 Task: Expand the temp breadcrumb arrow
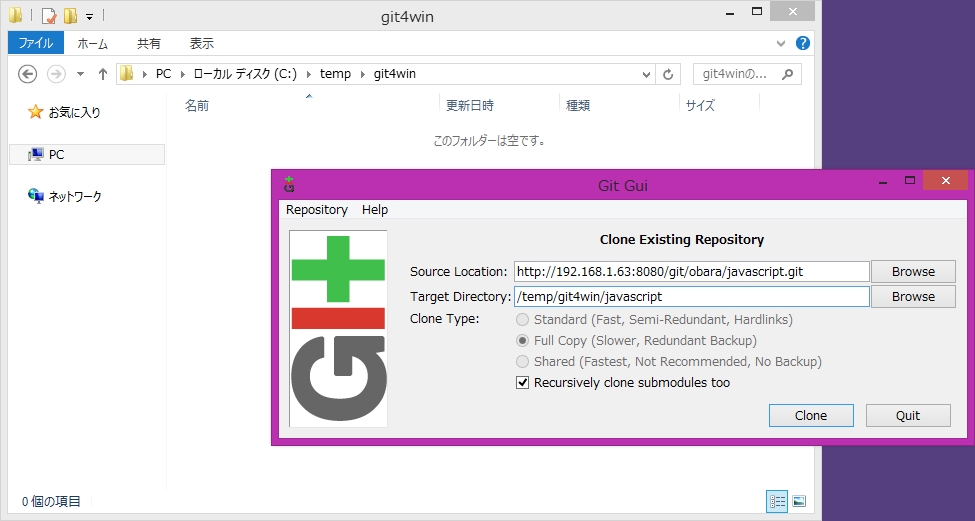click(x=363, y=74)
